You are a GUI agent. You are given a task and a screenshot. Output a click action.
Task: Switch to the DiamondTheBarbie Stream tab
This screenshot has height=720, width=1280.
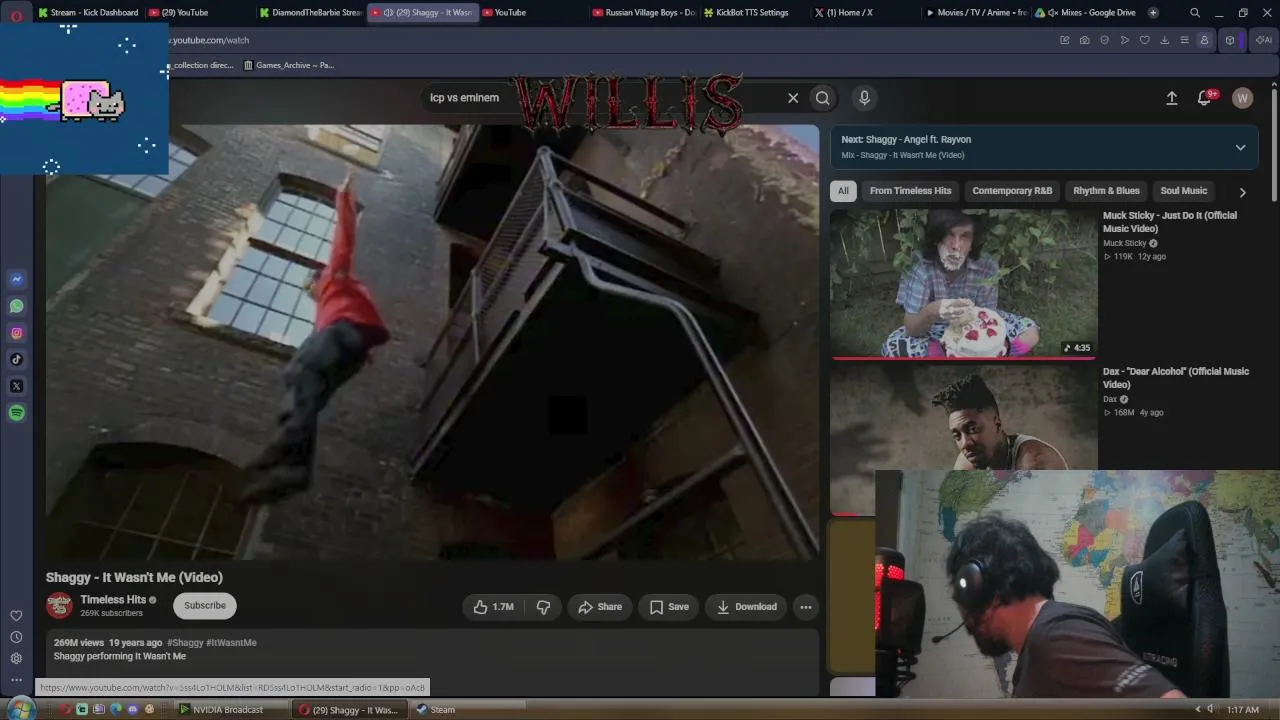point(310,13)
